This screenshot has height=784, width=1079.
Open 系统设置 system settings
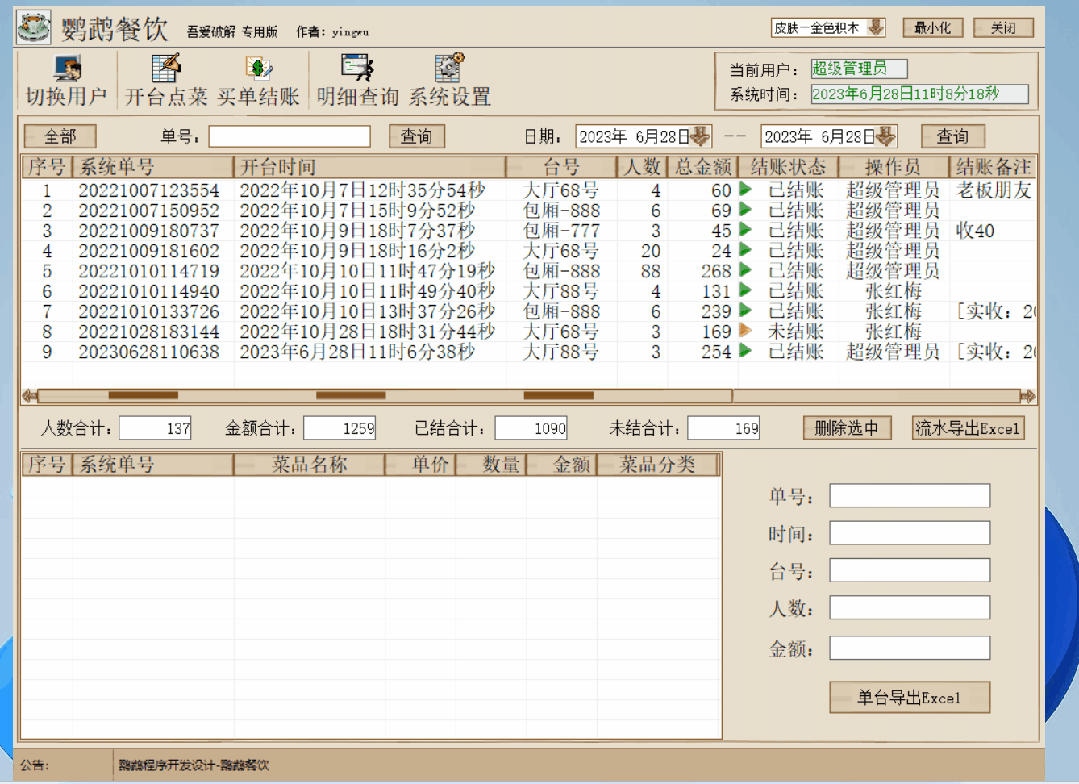click(x=449, y=81)
